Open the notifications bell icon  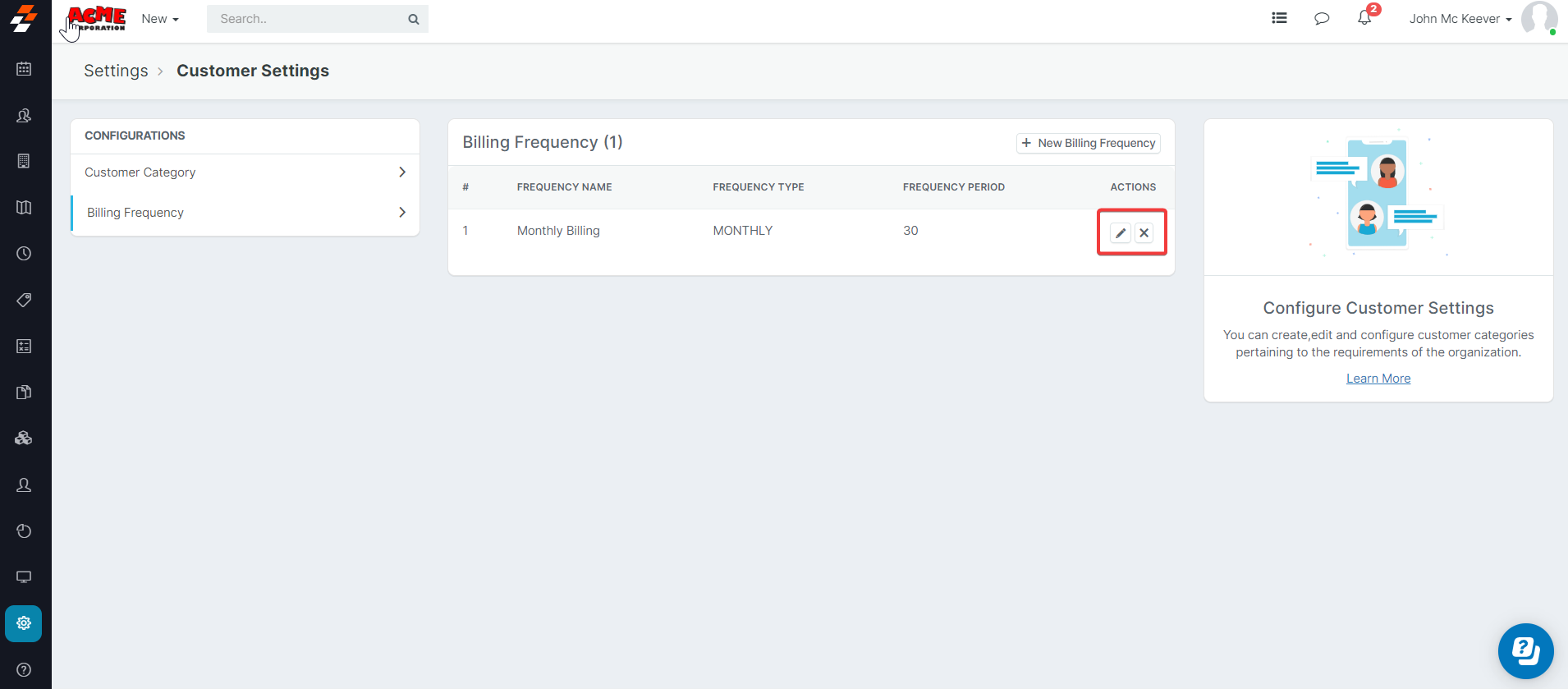[x=1364, y=18]
